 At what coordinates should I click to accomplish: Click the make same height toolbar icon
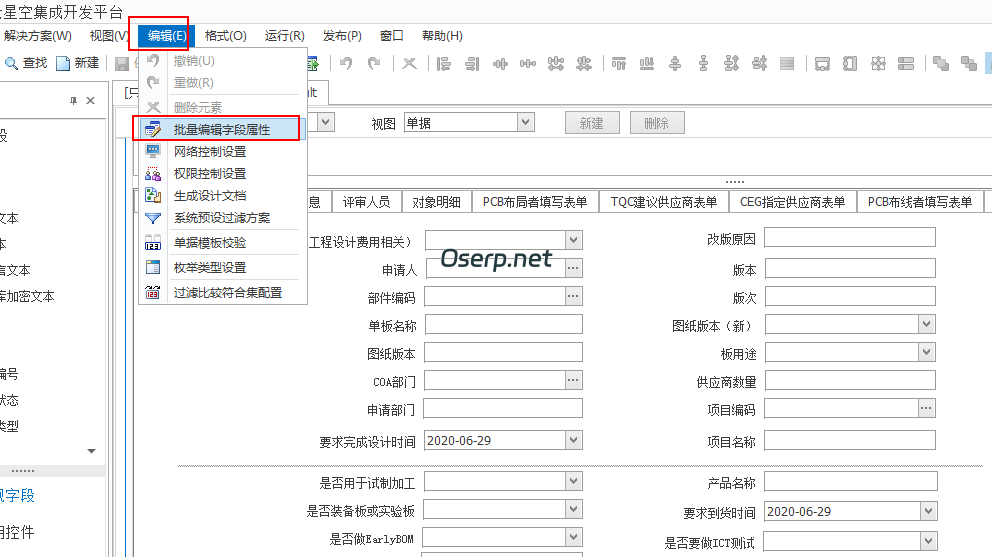[x=850, y=63]
